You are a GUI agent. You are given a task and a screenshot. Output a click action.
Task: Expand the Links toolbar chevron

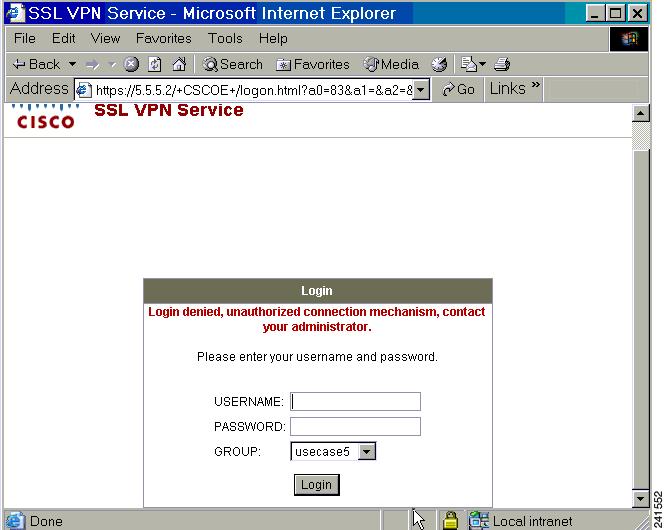tap(536, 85)
